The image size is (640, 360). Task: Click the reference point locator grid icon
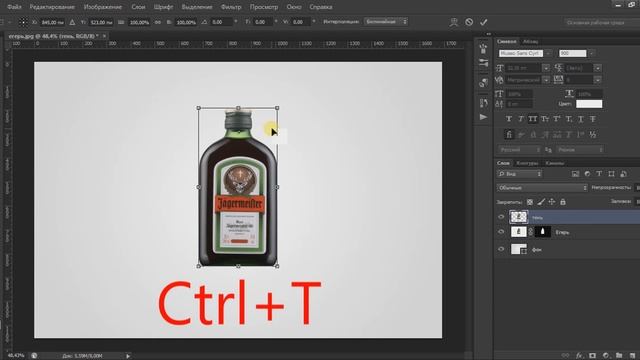23,22
